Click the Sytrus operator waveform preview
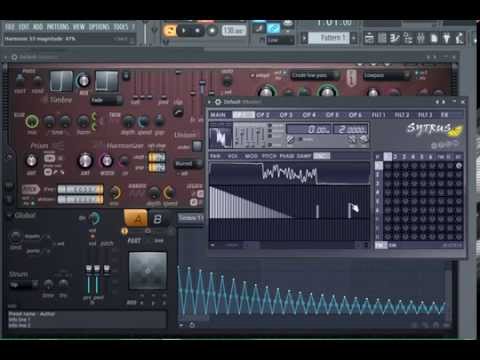 tap(221, 135)
